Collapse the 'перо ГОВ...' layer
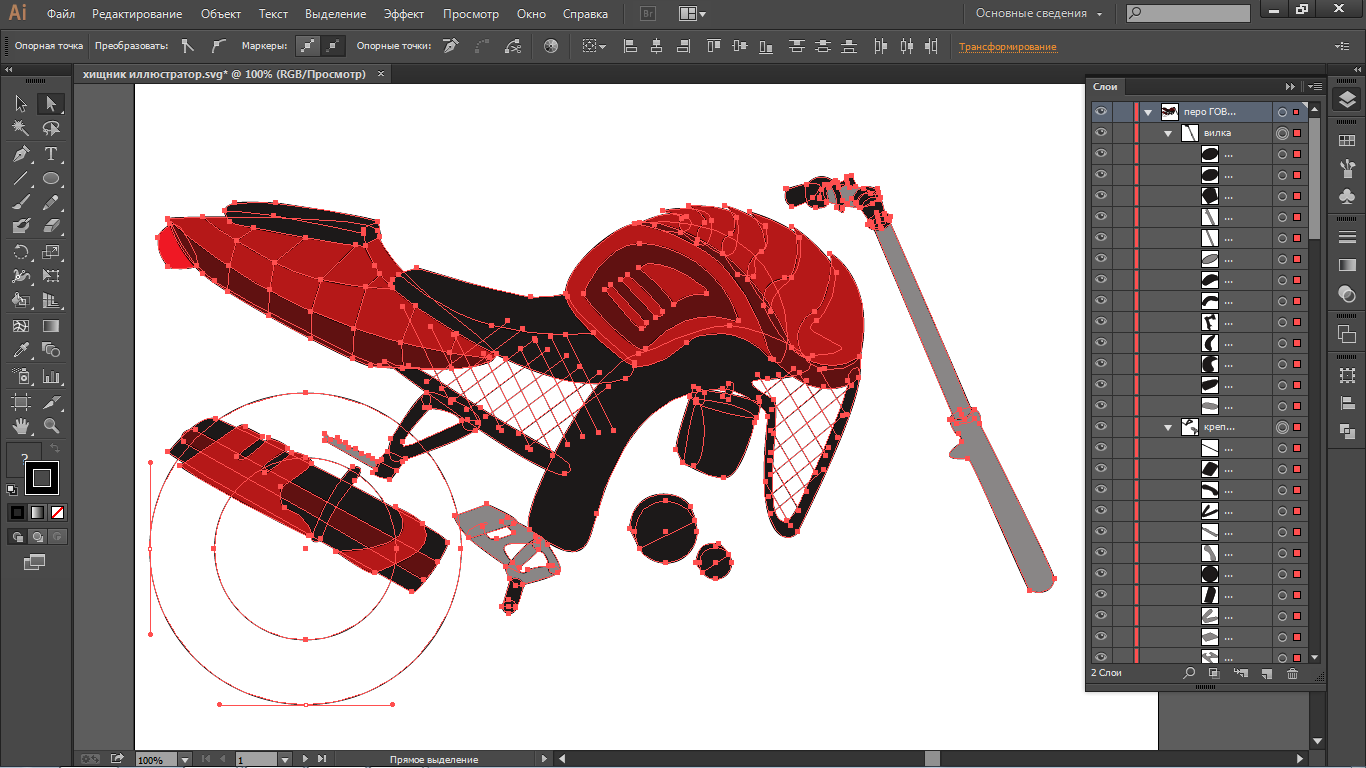This screenshot has height=768, width=1366. [x=1148, y=112]
